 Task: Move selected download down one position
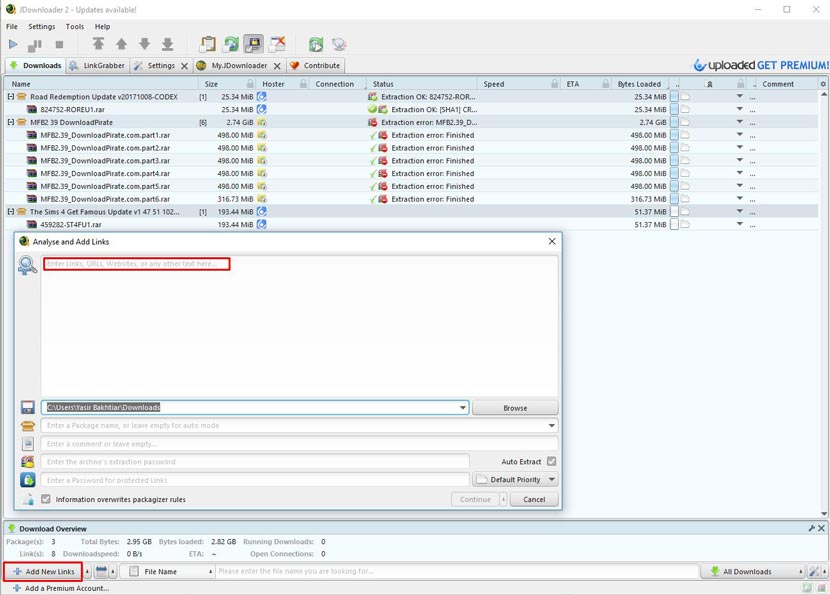tap(145, 44)
